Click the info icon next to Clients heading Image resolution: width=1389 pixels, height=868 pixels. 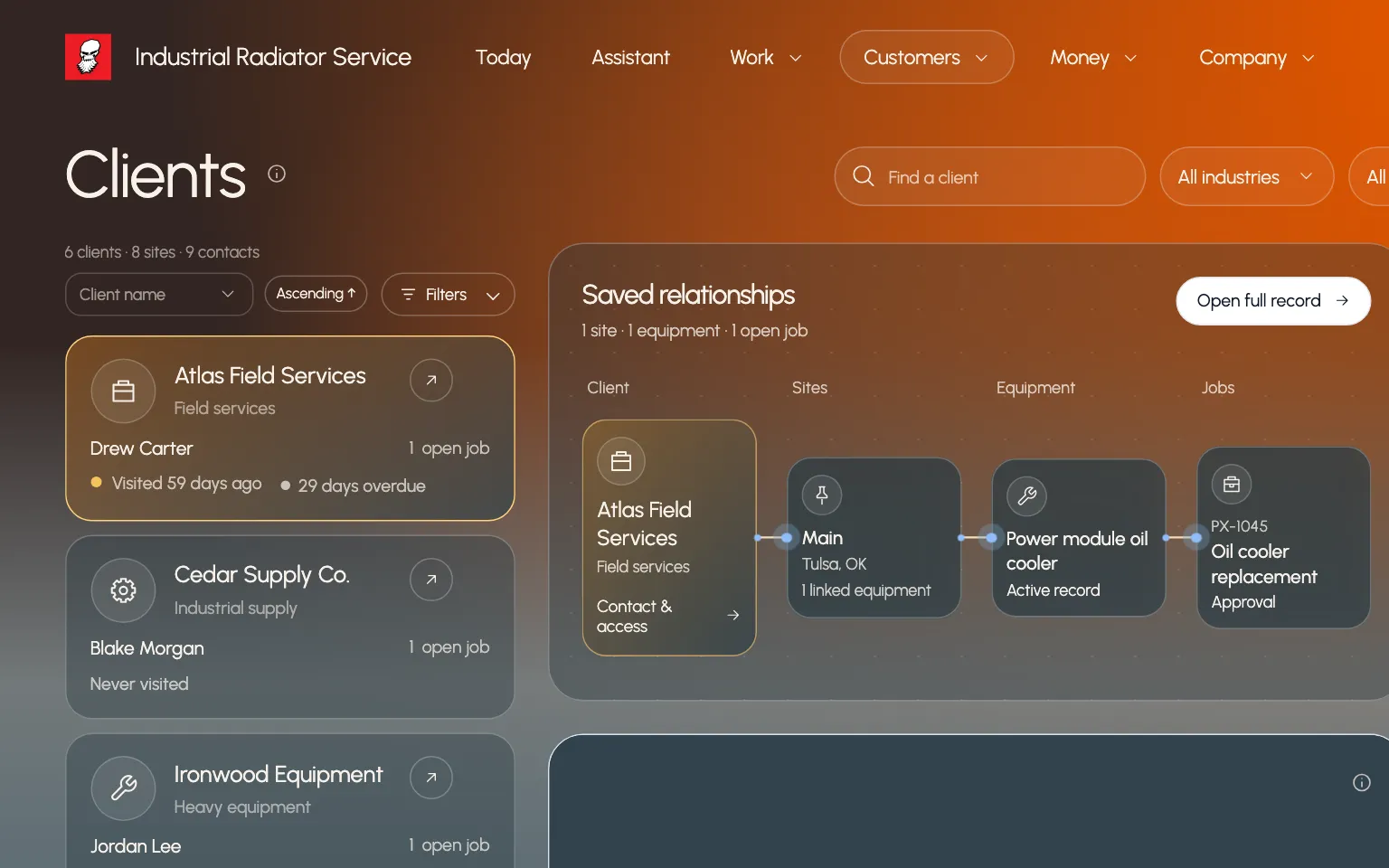coord(277,174)
